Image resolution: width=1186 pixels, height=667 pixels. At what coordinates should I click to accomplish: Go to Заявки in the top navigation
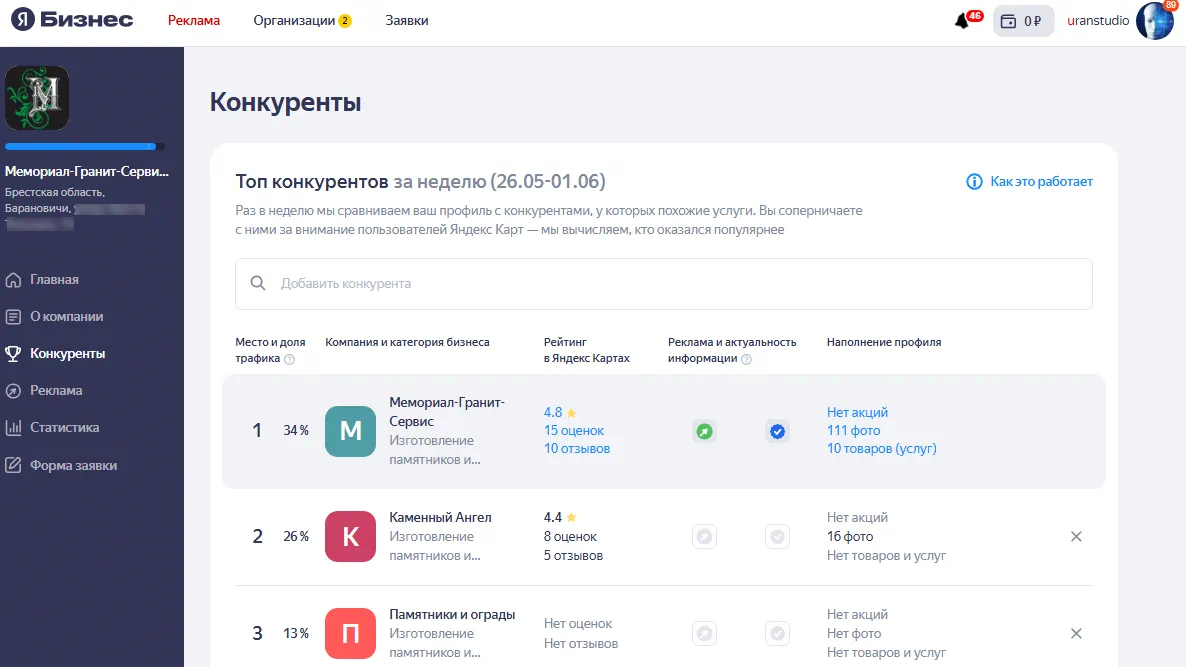(x=407, y=20)
